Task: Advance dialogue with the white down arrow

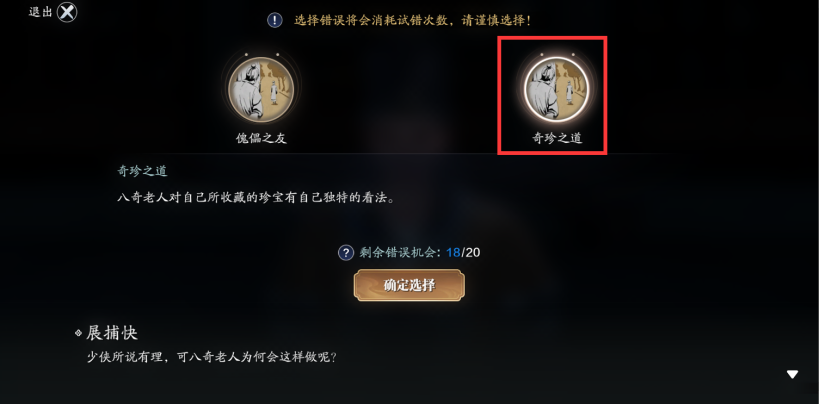Action: tap(792, 374)
